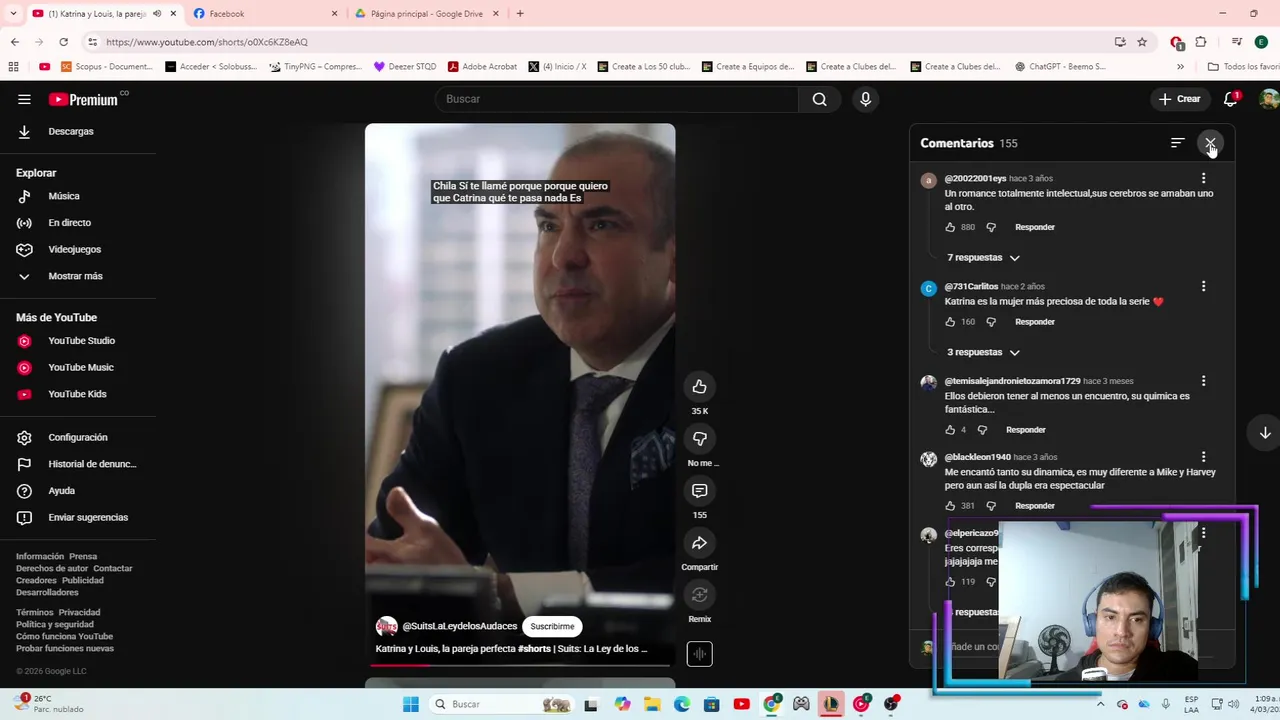
Task: Expand Mostrar más in sidebar
Action: 75,276
